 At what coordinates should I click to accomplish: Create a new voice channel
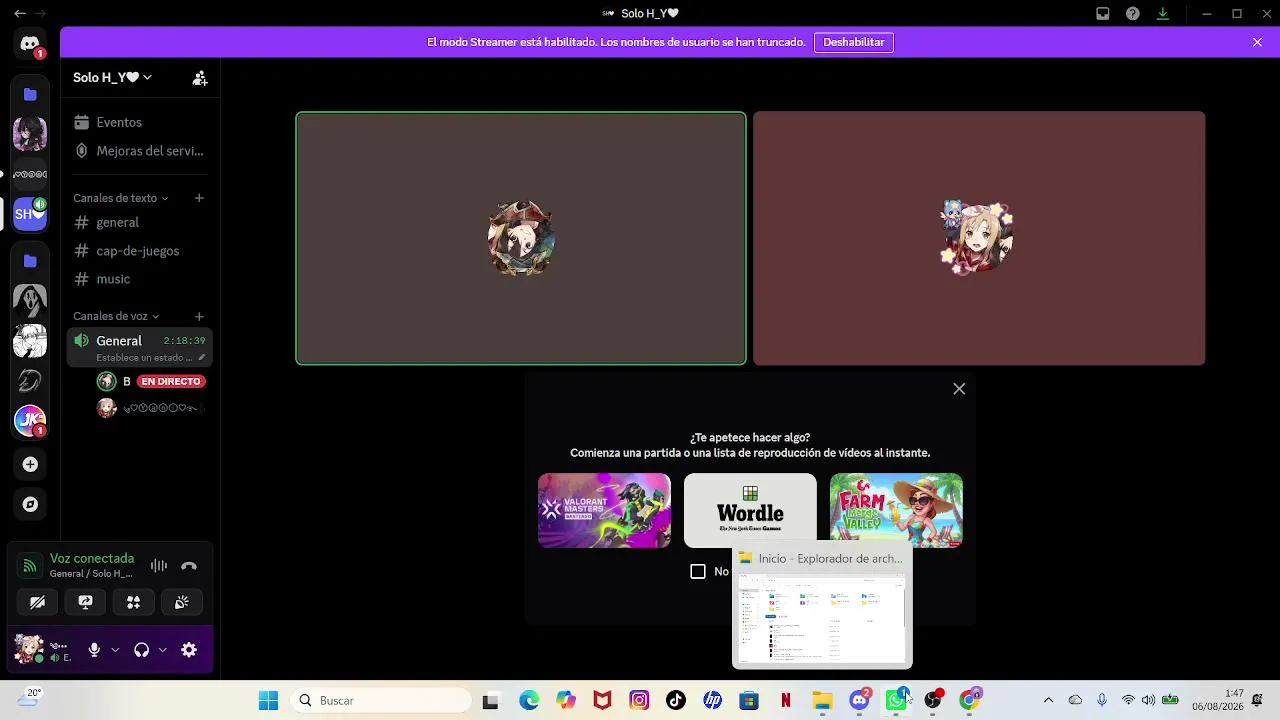click(x=199, y=316)
